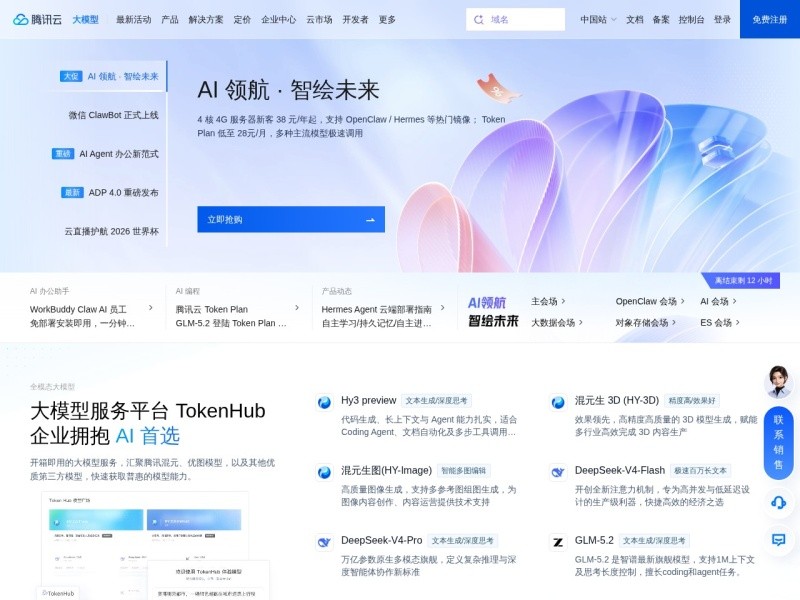Open 混元生图(HY-Image) title

pyautogui.click(x=386, y=470)
